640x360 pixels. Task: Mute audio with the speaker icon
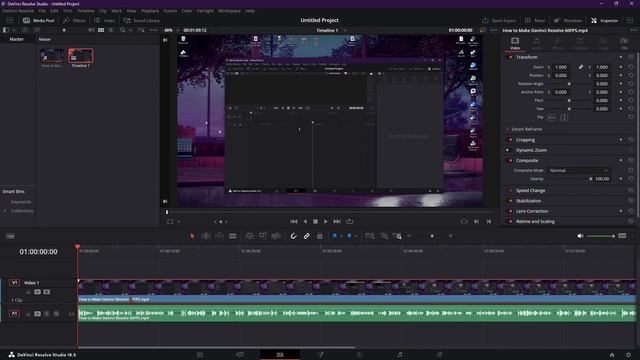580,236
